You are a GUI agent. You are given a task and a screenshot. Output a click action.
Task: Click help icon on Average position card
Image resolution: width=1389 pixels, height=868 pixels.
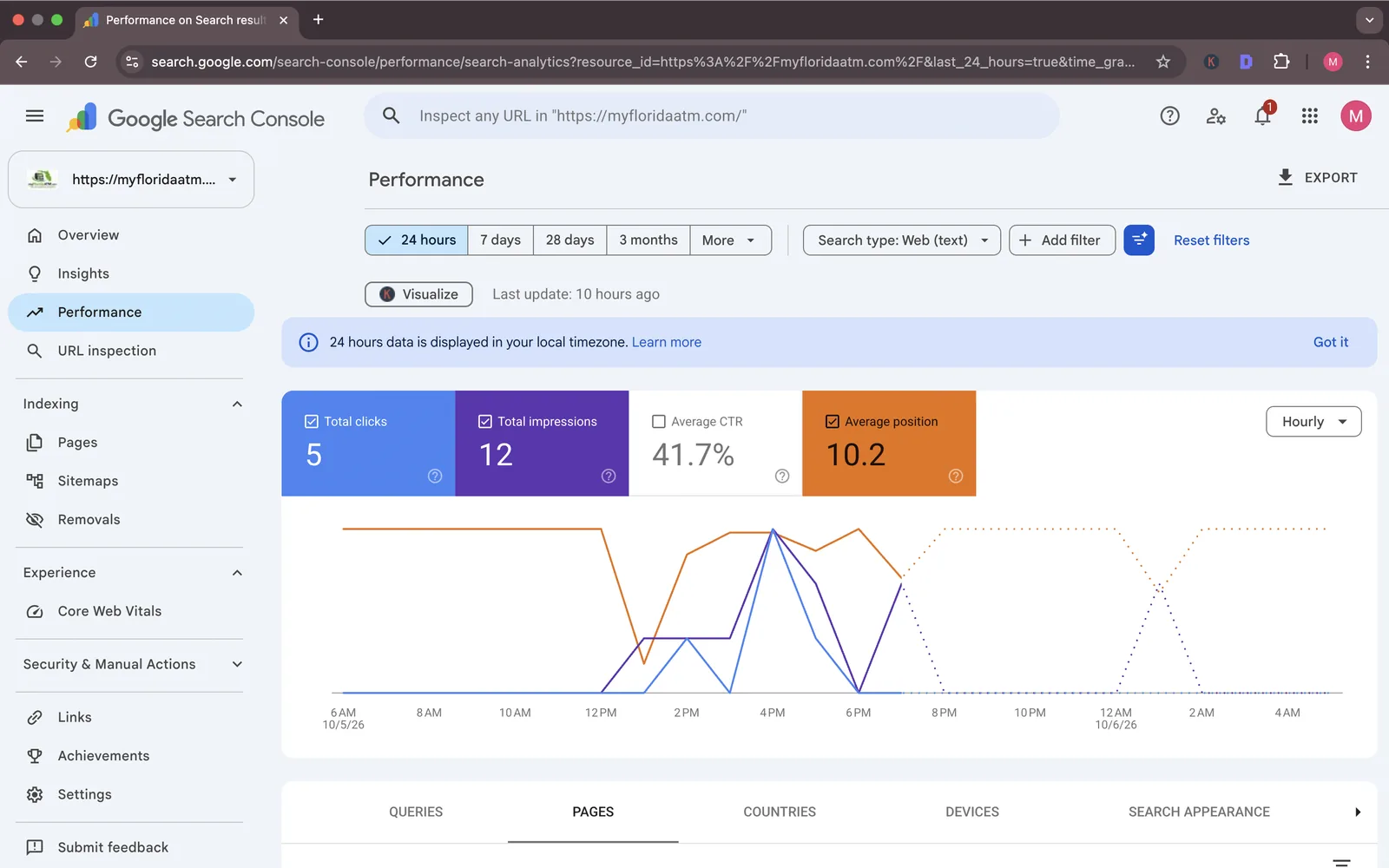tap(956, 476)
